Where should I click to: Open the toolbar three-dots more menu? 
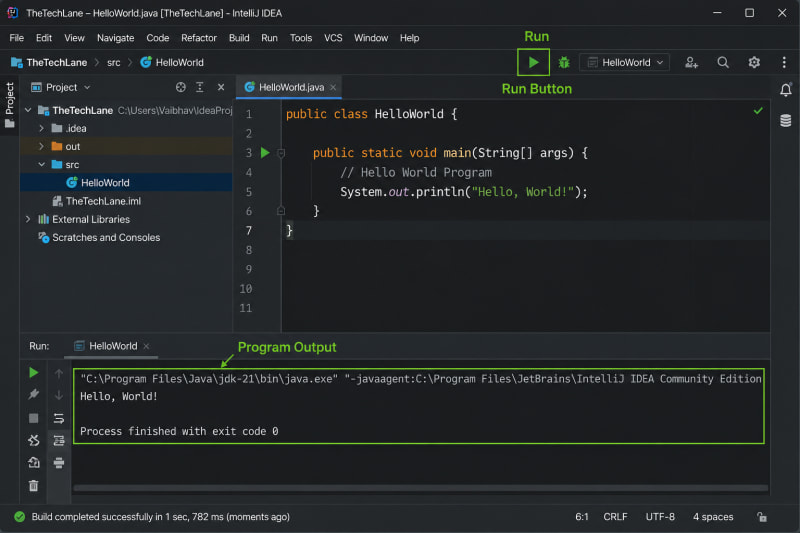784,62
